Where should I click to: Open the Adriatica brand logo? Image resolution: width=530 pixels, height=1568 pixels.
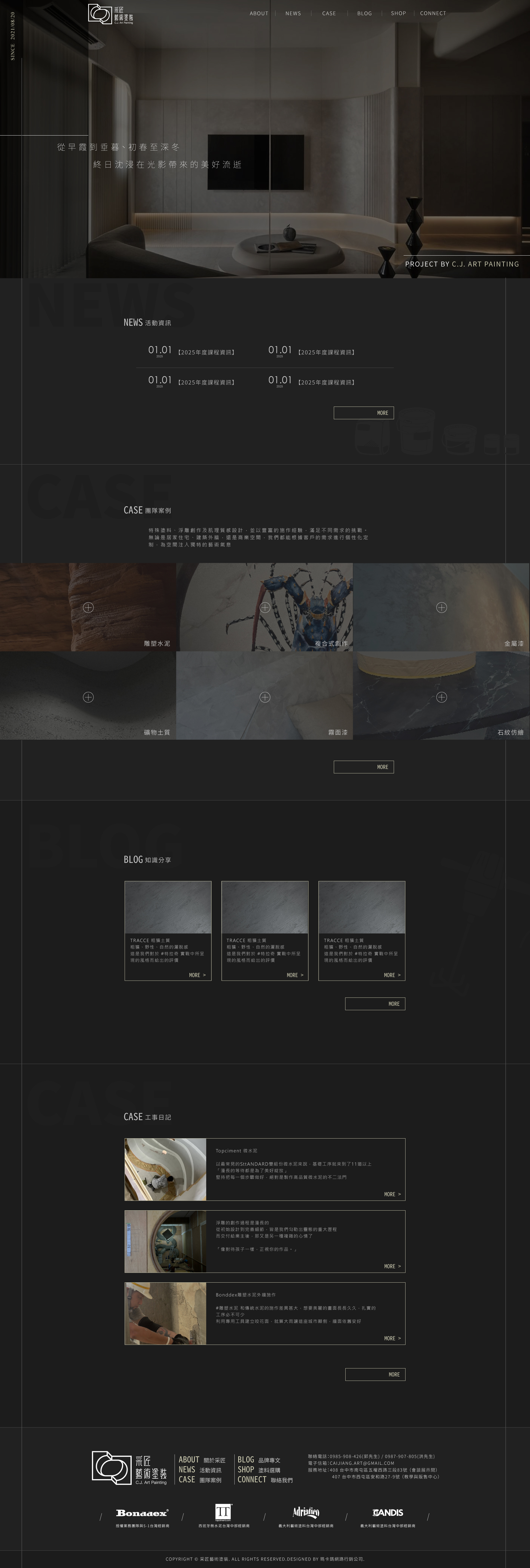pyautogui.click(x=306, y=1512)
